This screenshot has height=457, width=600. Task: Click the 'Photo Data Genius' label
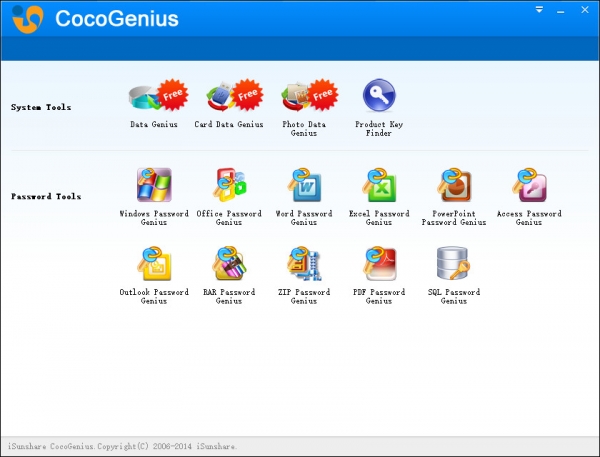(304, 129)
